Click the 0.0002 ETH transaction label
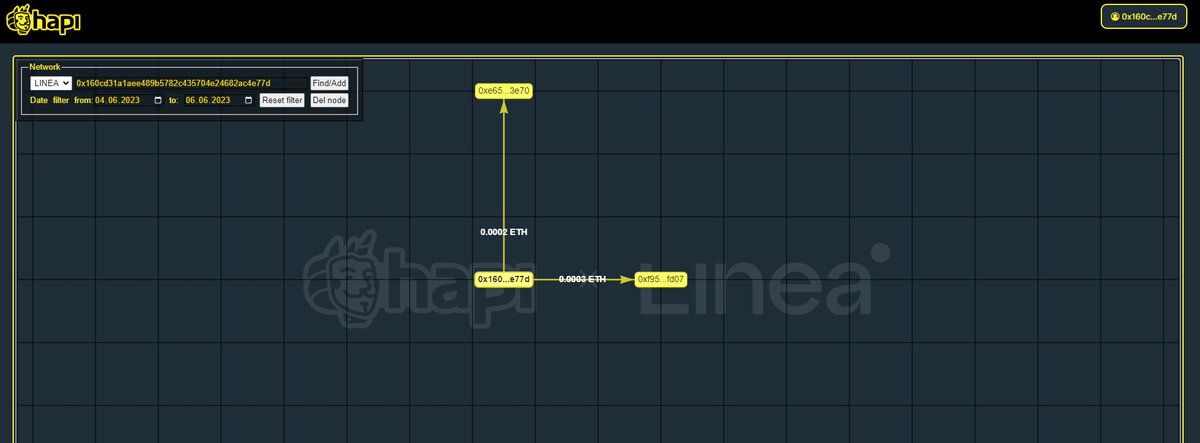 click(504, 232)
